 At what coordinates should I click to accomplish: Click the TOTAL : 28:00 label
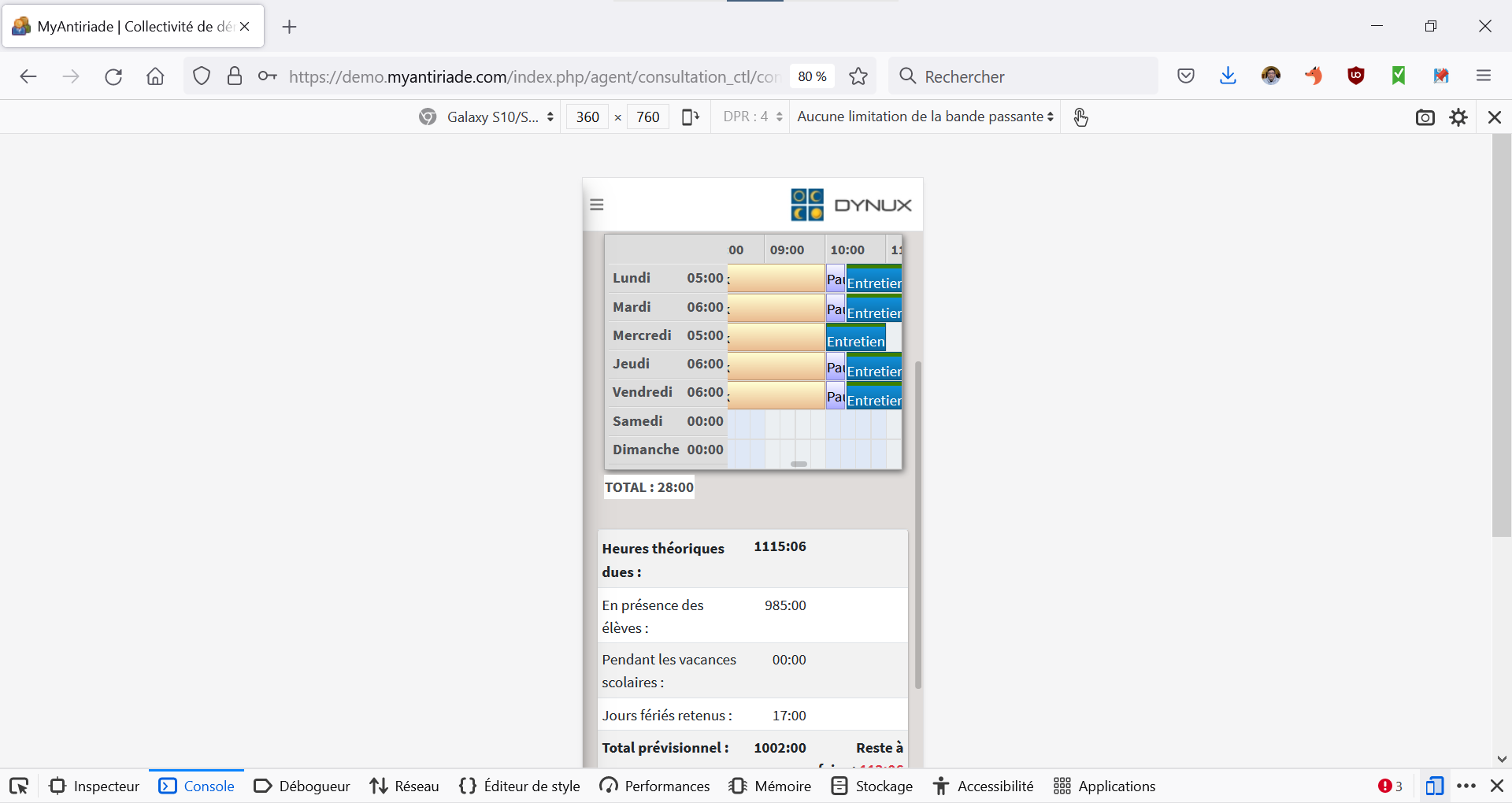pos(649,487)
